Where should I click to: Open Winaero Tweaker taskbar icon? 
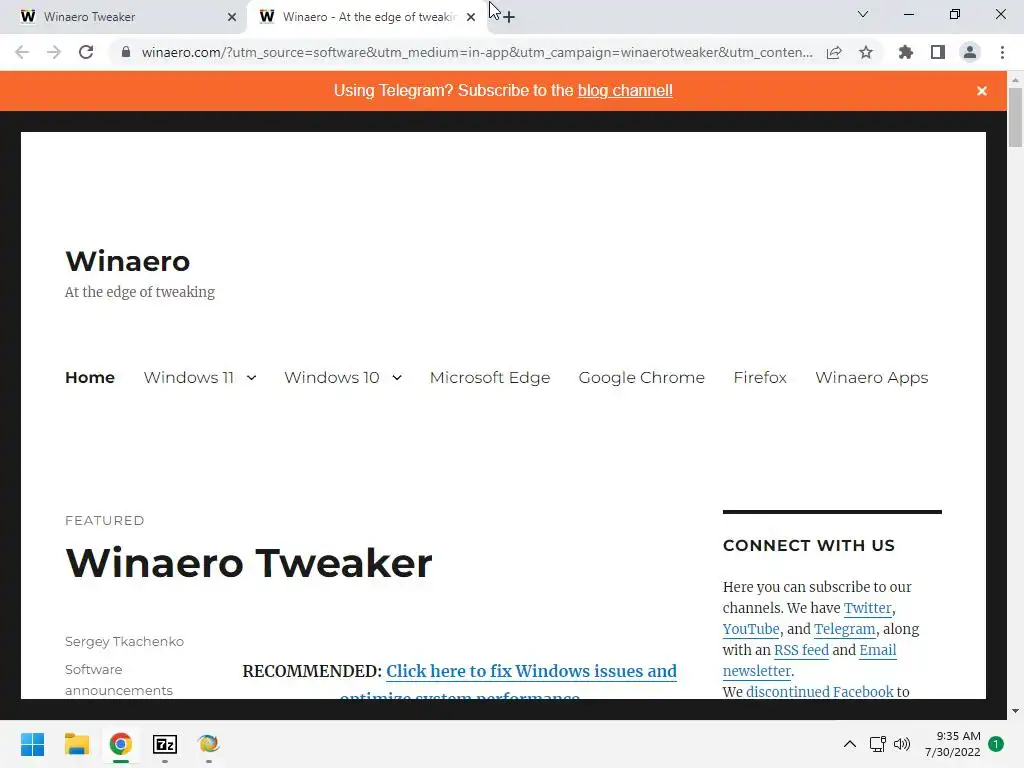208,744
